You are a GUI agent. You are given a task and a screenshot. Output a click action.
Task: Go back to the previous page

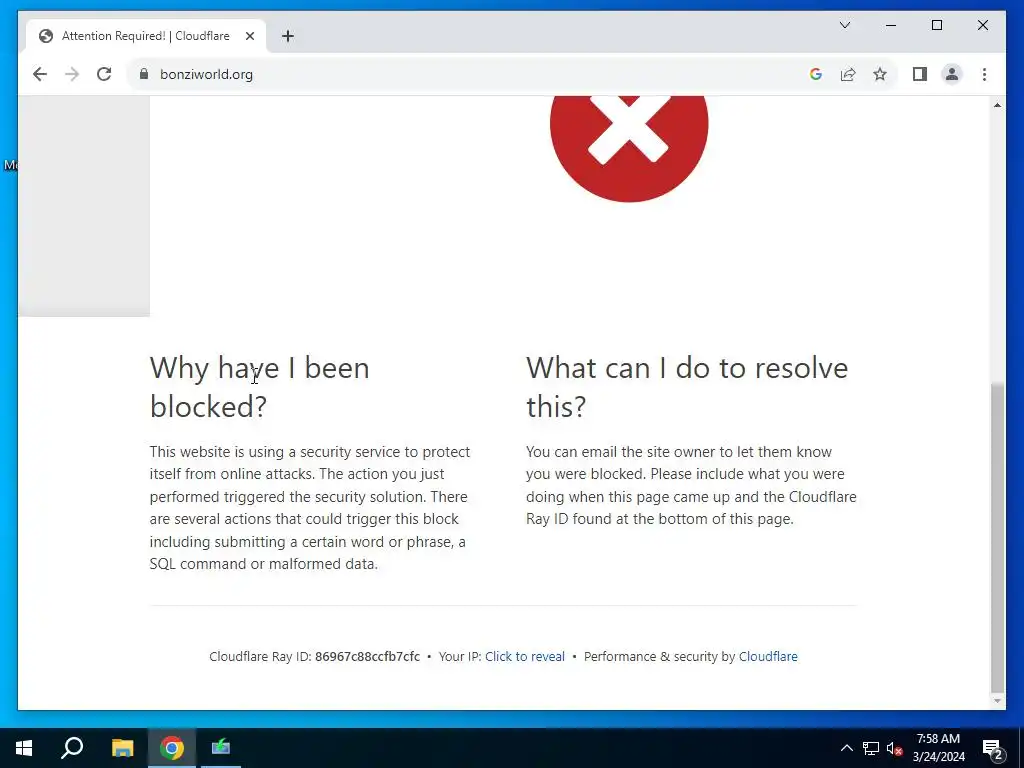40,74
